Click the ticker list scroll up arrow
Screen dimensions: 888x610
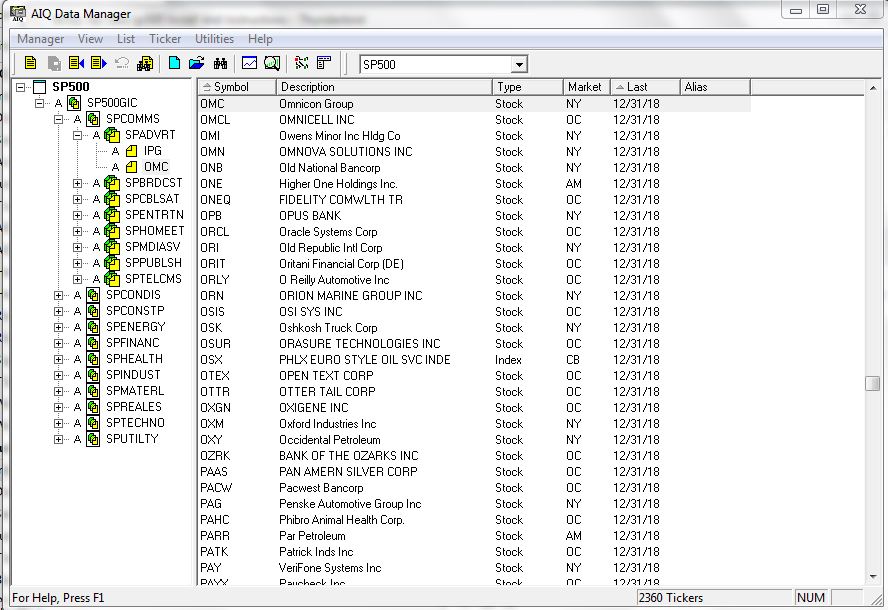(x=873, y=88)
